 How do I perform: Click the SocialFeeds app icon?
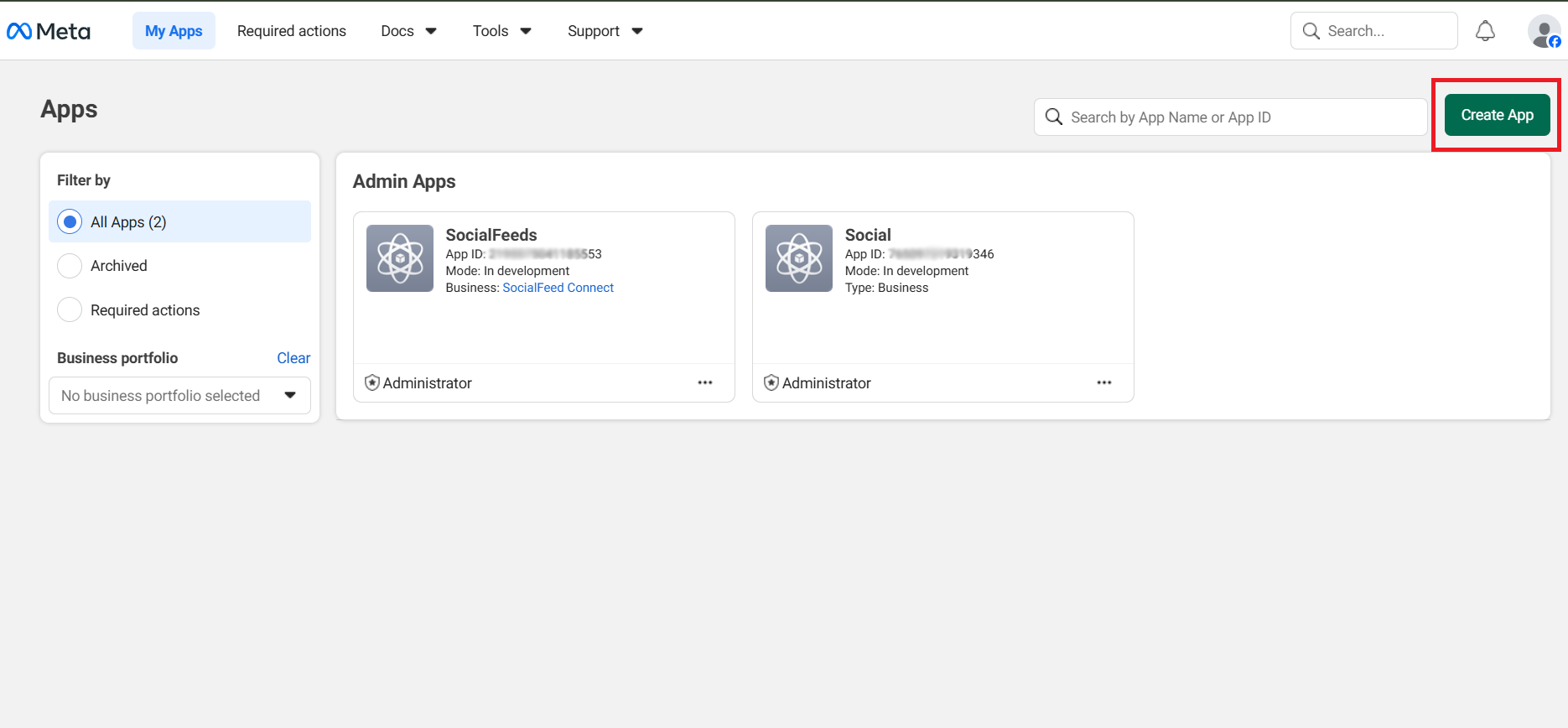coord(400,258)
